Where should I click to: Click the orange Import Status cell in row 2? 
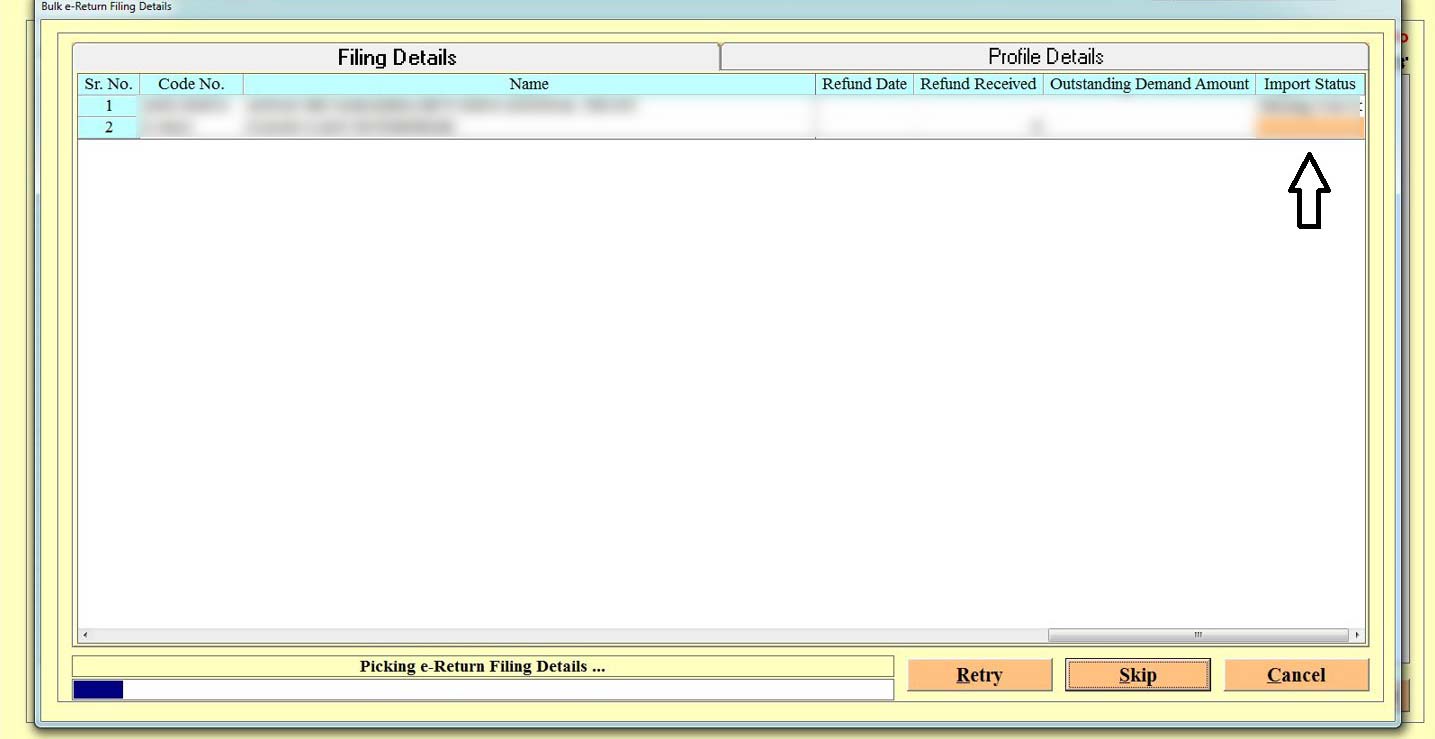(x=1310, y=127)
